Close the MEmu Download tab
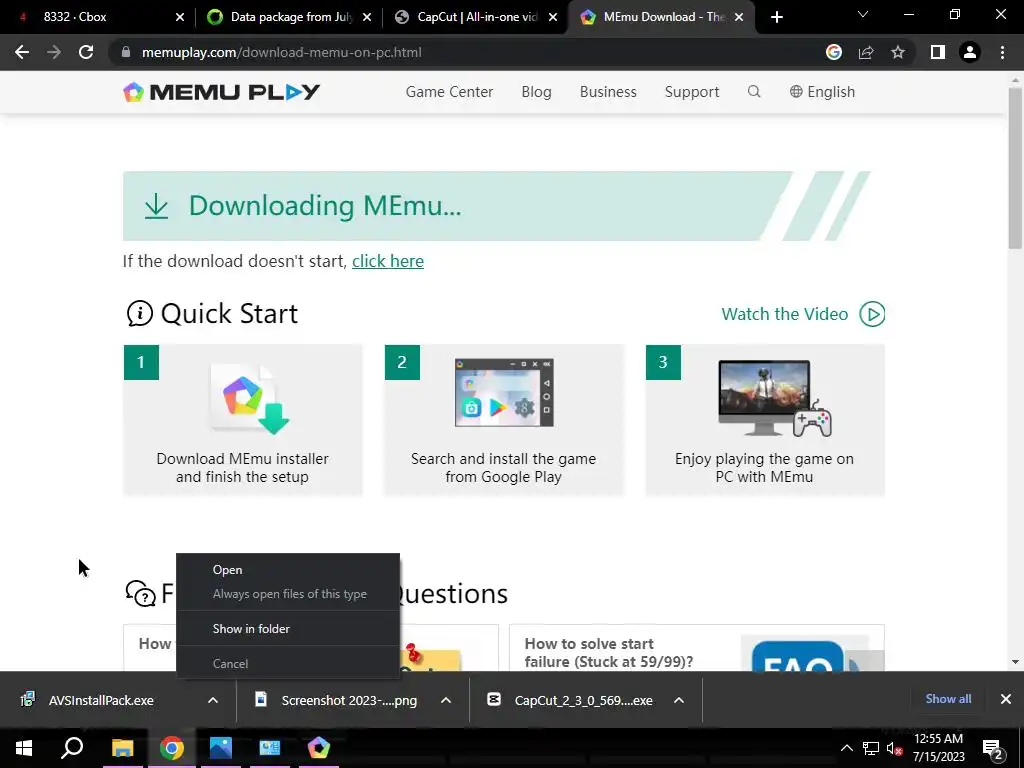Screen dimensions: 1024x768 [739, 18]
